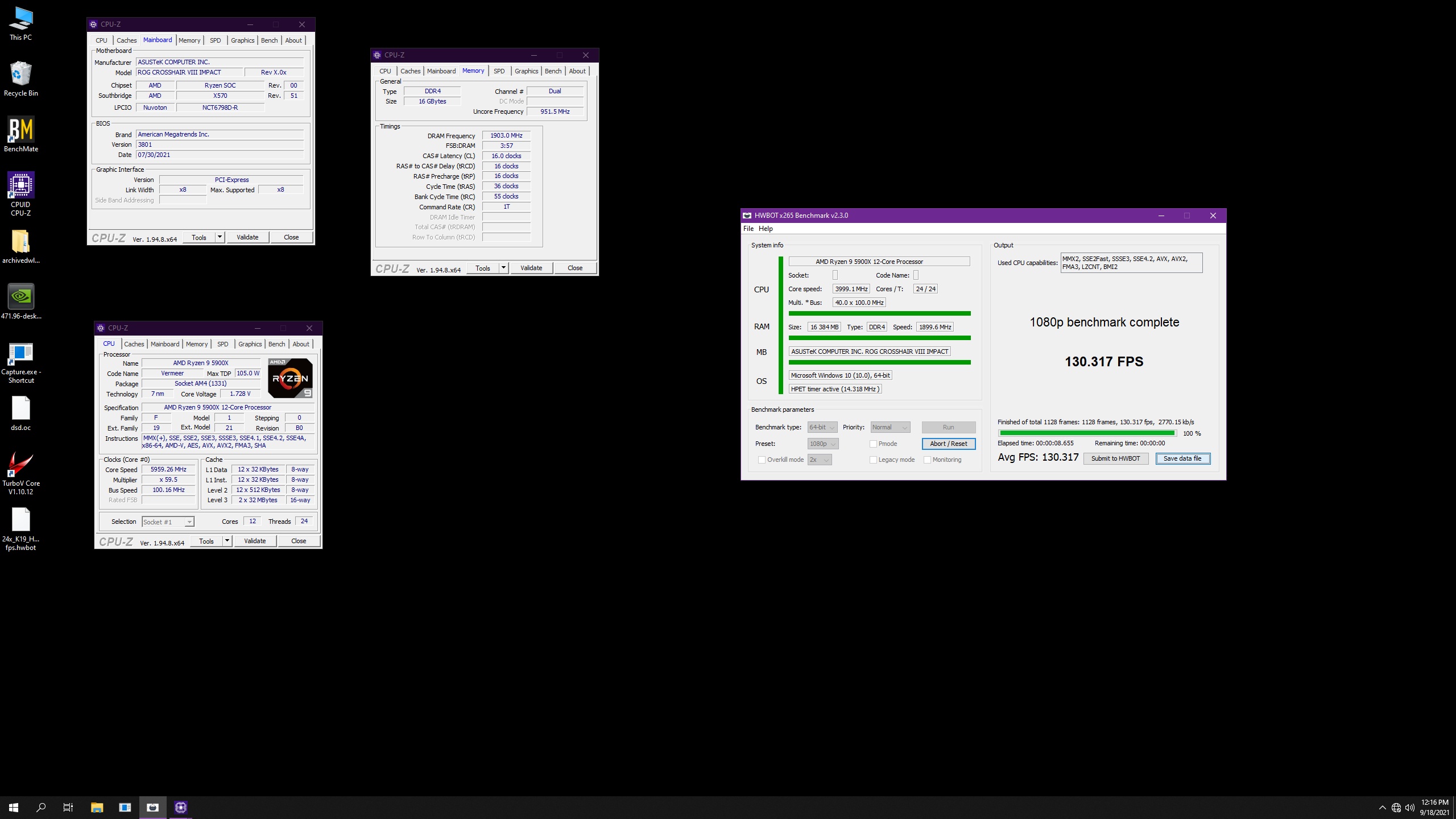
Task: Click the green RAM status bar
Action: [x=879, y=338]
